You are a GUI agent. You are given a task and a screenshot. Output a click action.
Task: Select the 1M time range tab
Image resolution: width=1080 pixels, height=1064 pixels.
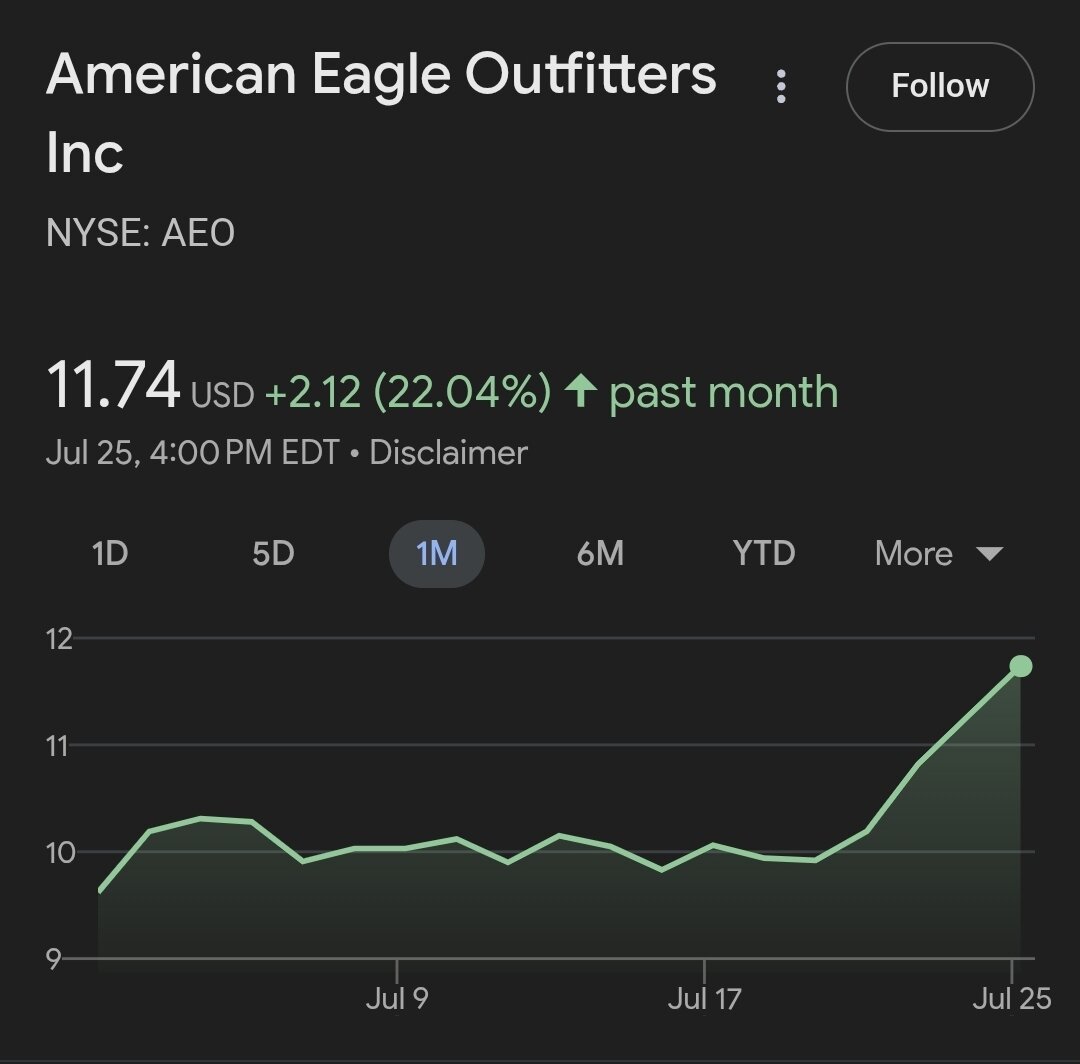437,554
